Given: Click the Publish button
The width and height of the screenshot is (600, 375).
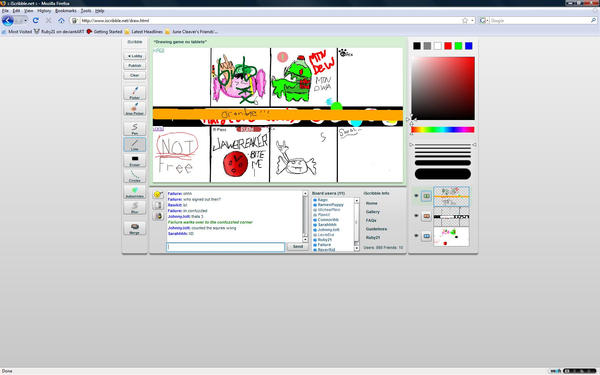Looking at the screenshot, I should [x=135, y=65].
